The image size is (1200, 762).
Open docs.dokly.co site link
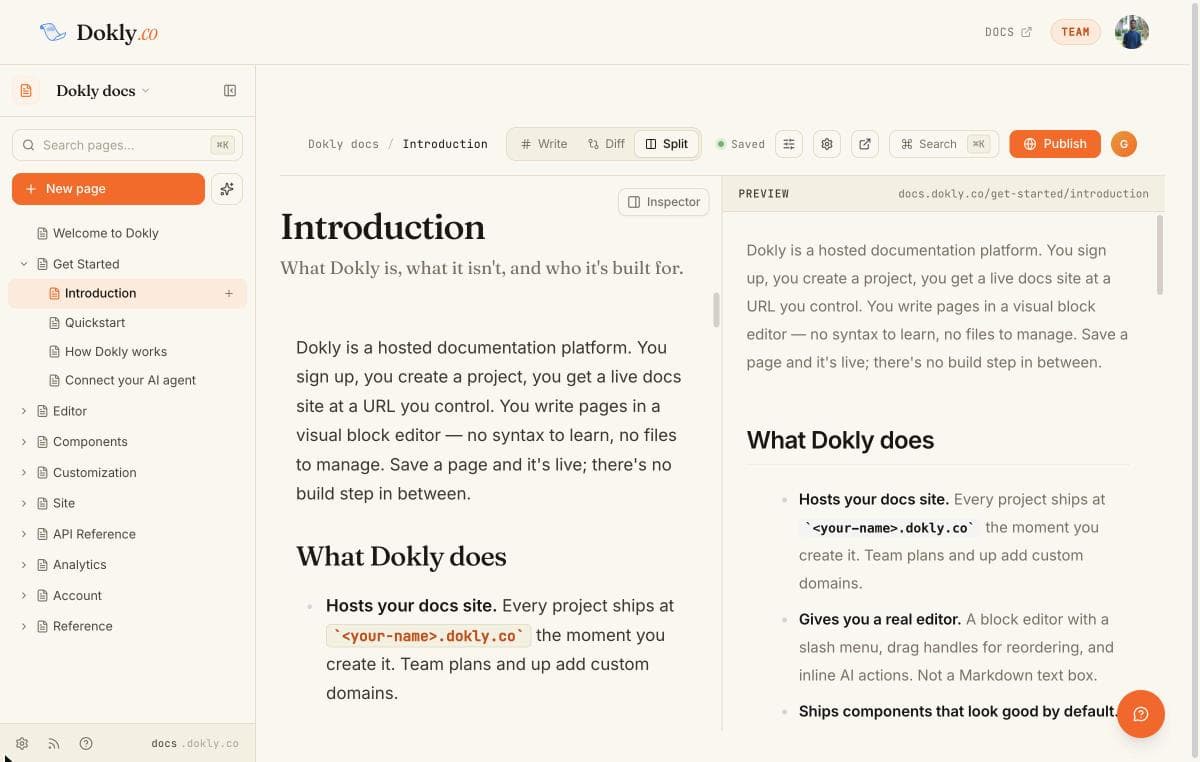pos(195,743)
